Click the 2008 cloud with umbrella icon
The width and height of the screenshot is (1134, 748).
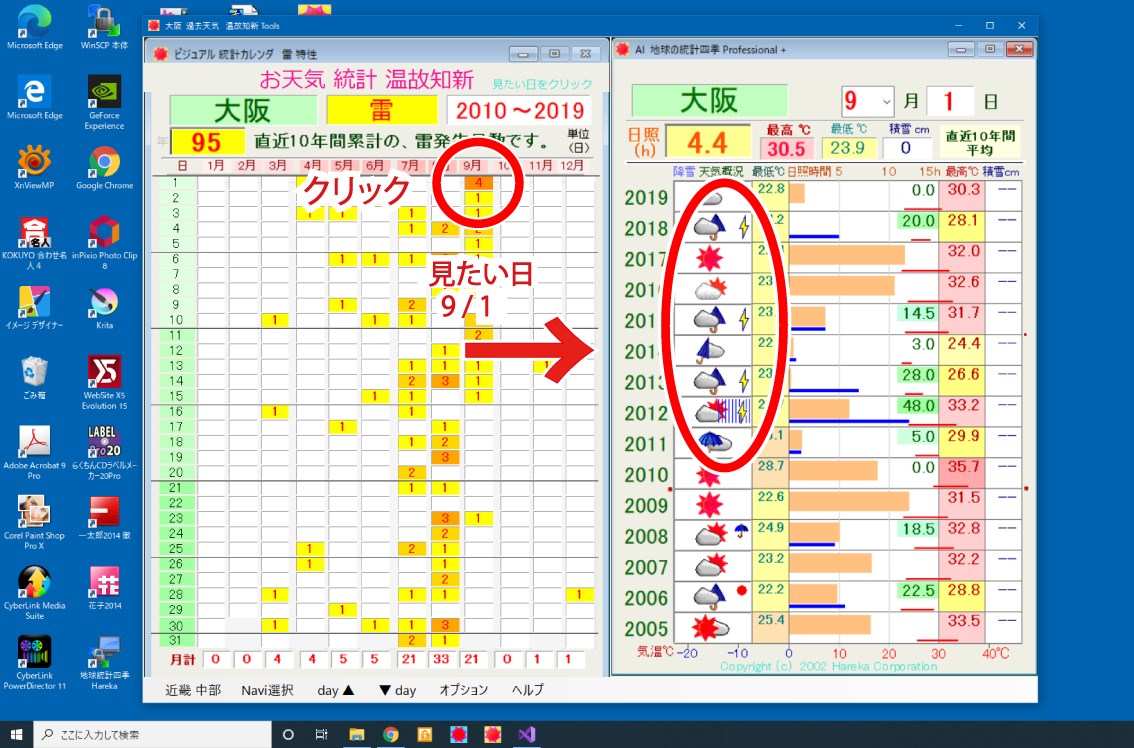point(715,532)
